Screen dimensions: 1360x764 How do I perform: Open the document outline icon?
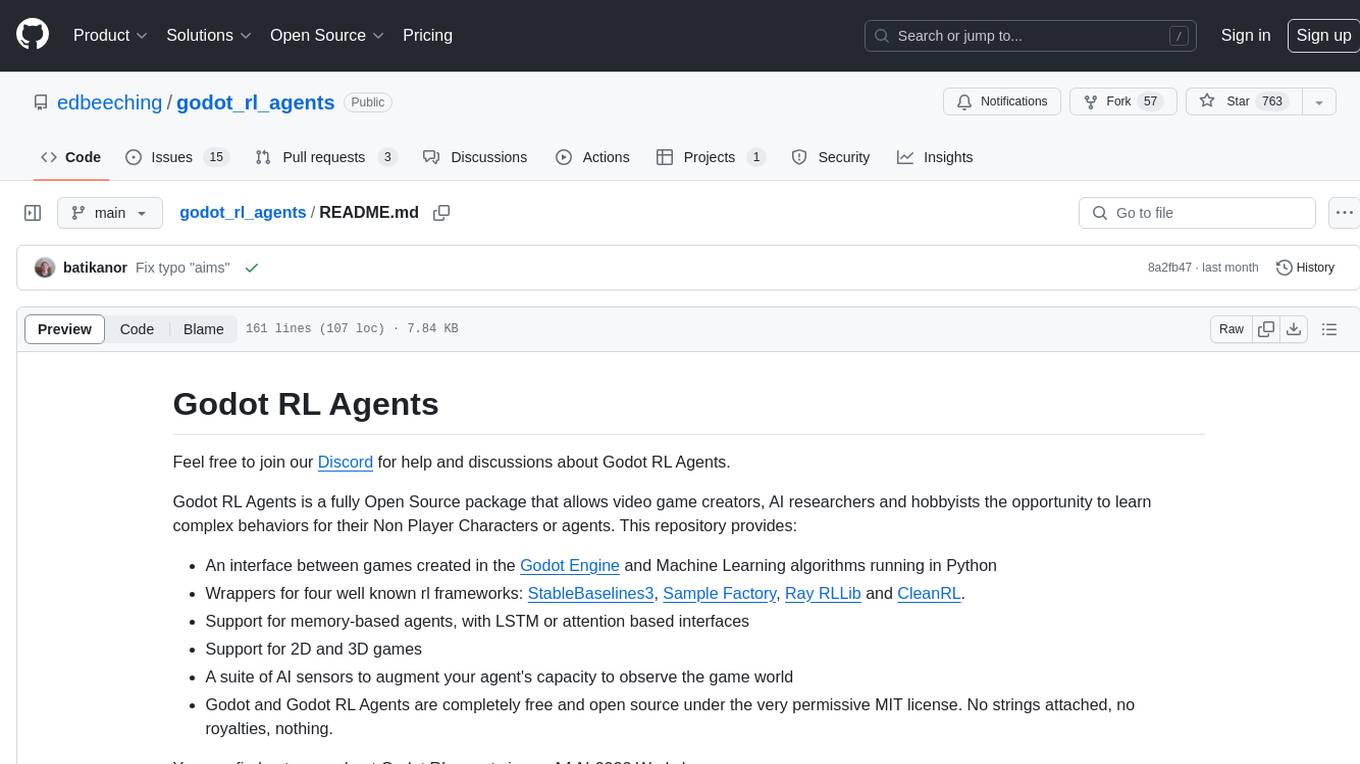(1329, 329)
